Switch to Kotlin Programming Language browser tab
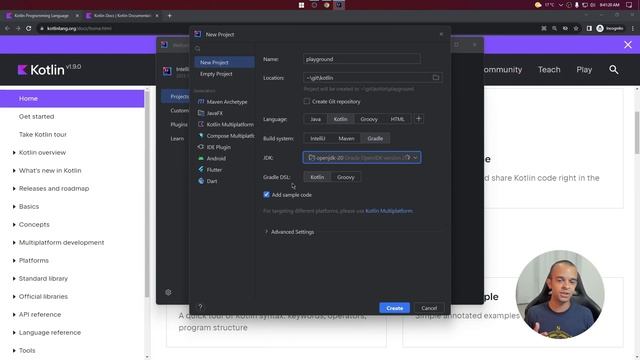 (41, 16)
